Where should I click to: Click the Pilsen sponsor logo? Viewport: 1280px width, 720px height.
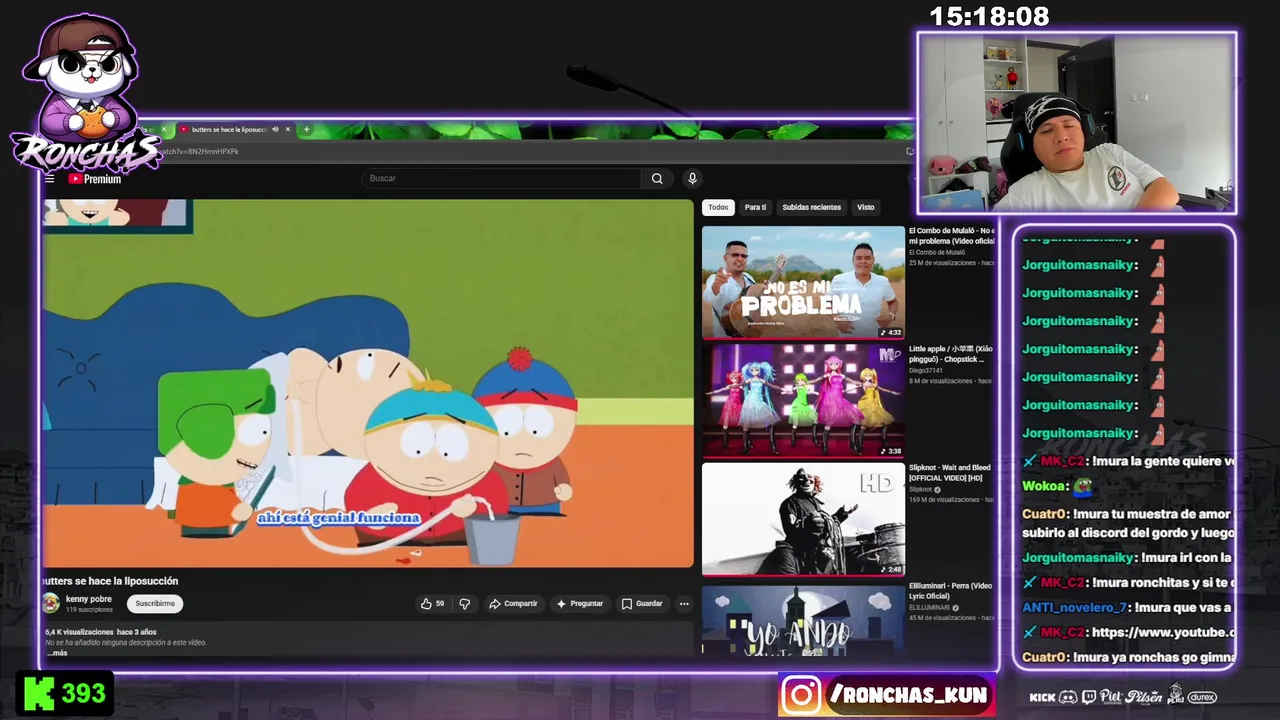[x=1144, y=697]
